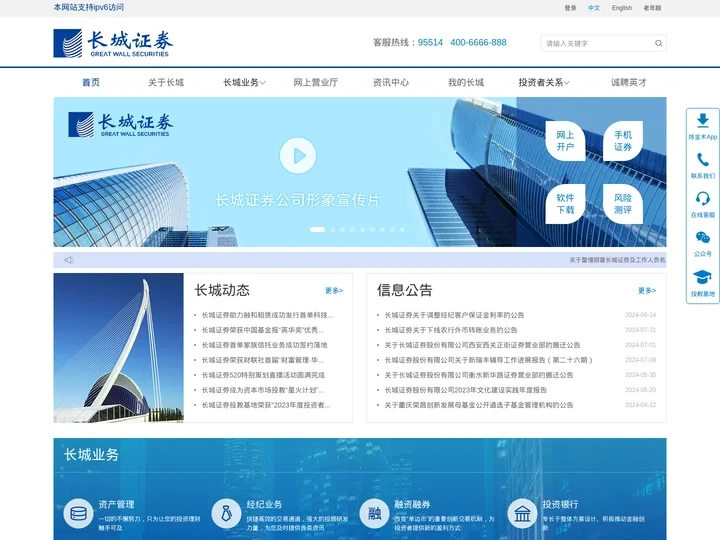Click the 公众号 WeChat icon
720x540 pixels.
click(703, 237)
